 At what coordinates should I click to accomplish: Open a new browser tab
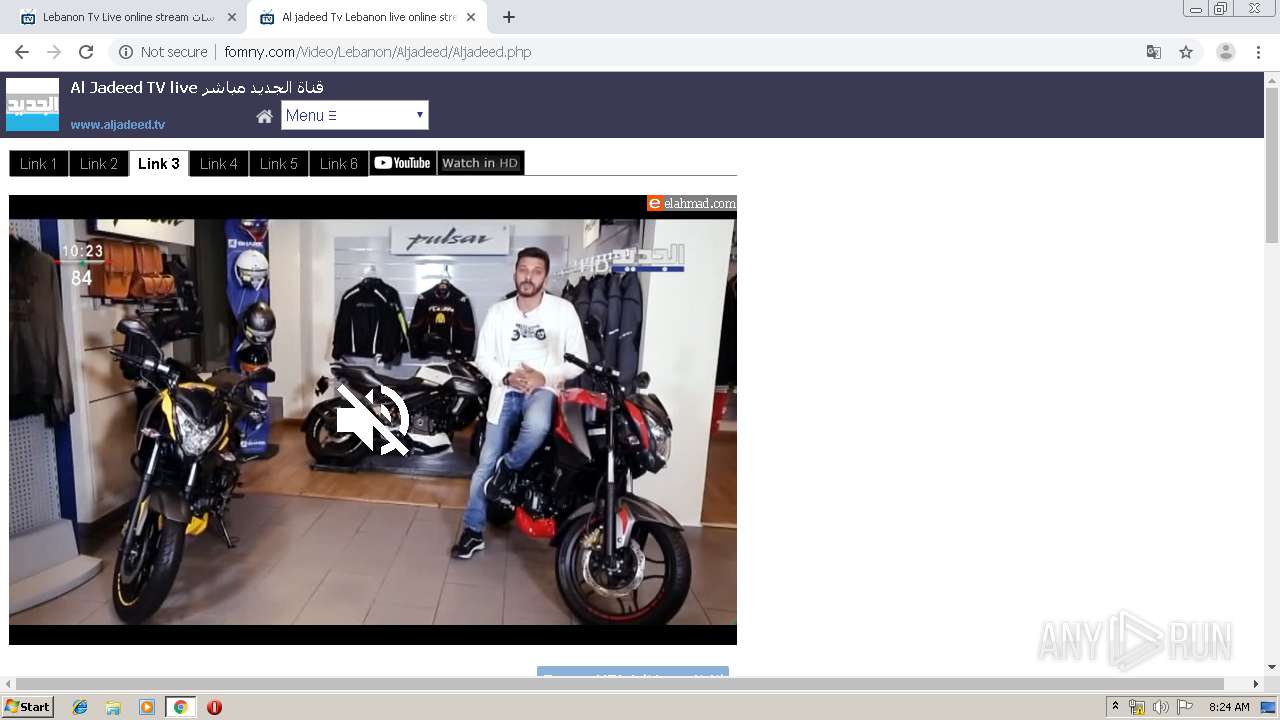point(509,17)
